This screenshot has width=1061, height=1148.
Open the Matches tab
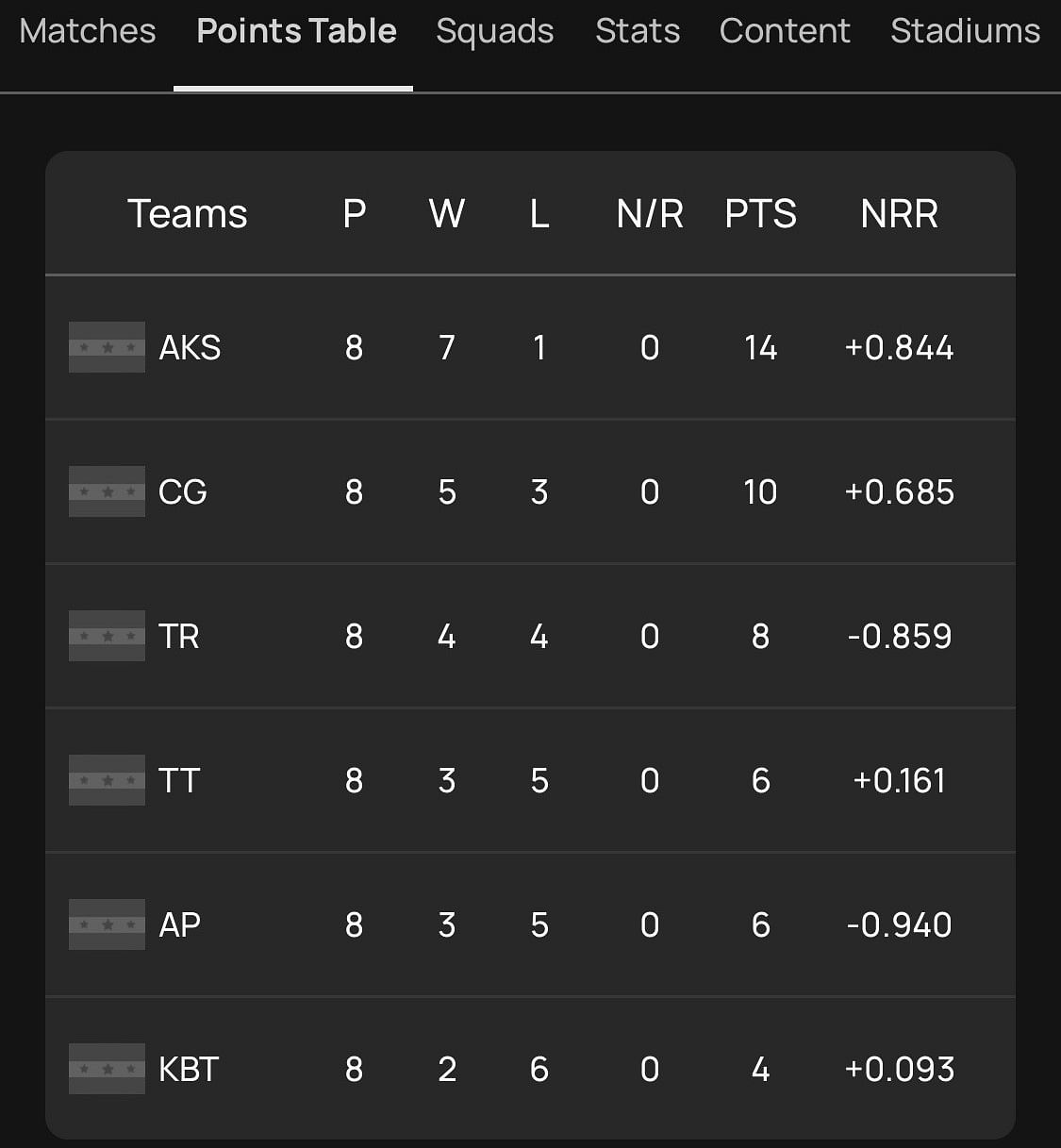pyautogui.click(x=88, y=31)
